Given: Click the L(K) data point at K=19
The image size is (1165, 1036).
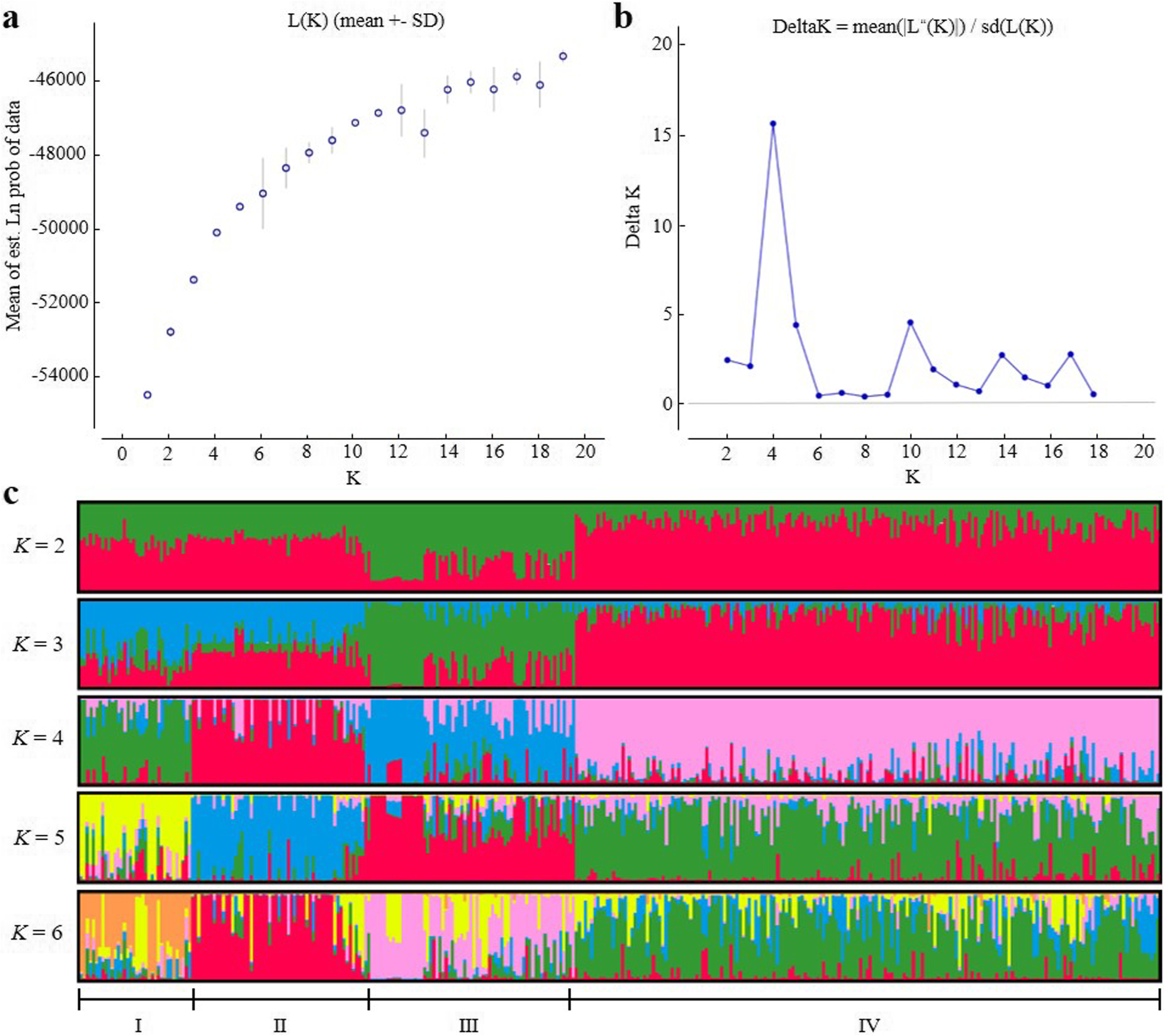Looking at the screenshot, I should pyautogui.click(x=563, y=56).
